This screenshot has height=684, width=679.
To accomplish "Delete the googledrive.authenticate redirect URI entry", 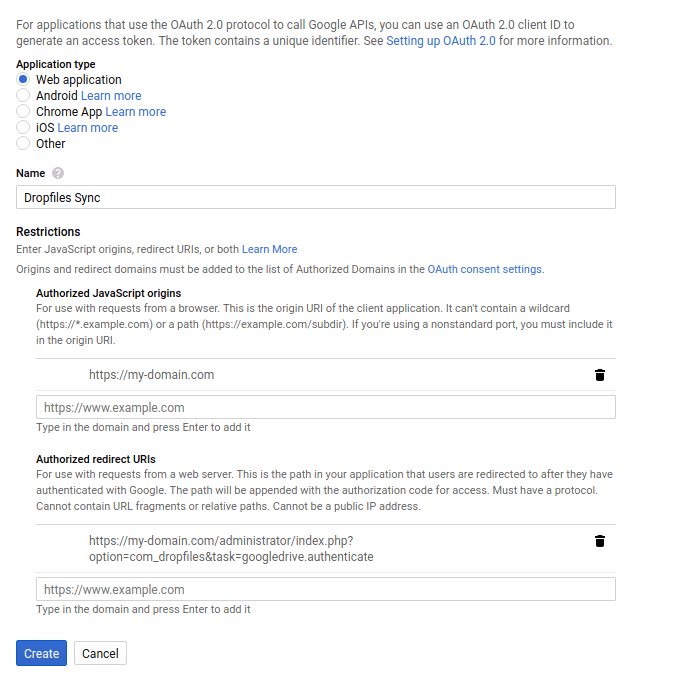I will pyautogui.click(x=600, y=541).
